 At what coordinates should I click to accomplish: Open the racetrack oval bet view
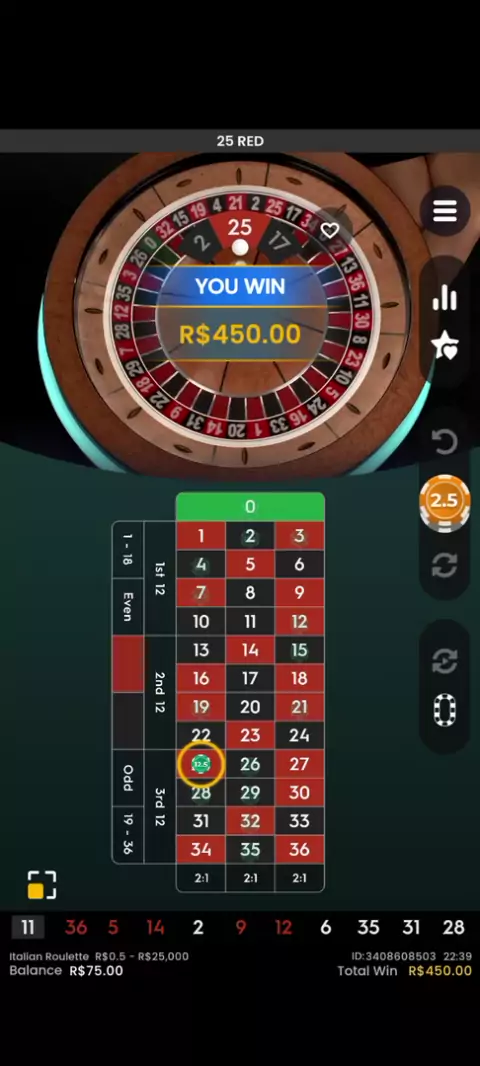pyautogui.click(x=445, y=710)
